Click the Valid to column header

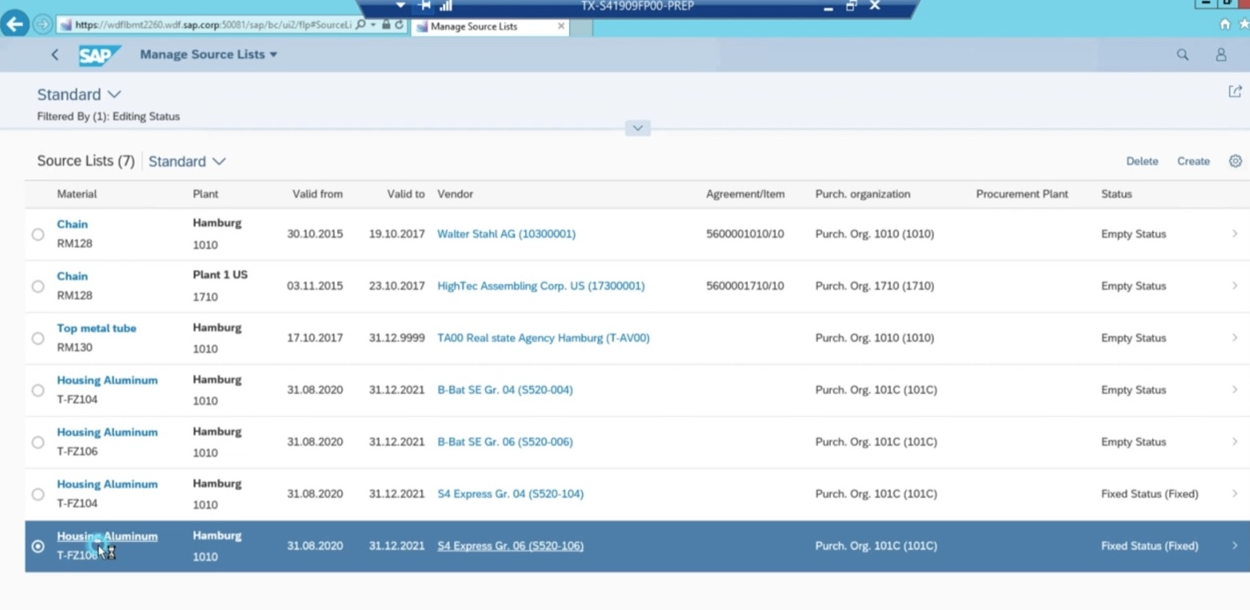406,194
